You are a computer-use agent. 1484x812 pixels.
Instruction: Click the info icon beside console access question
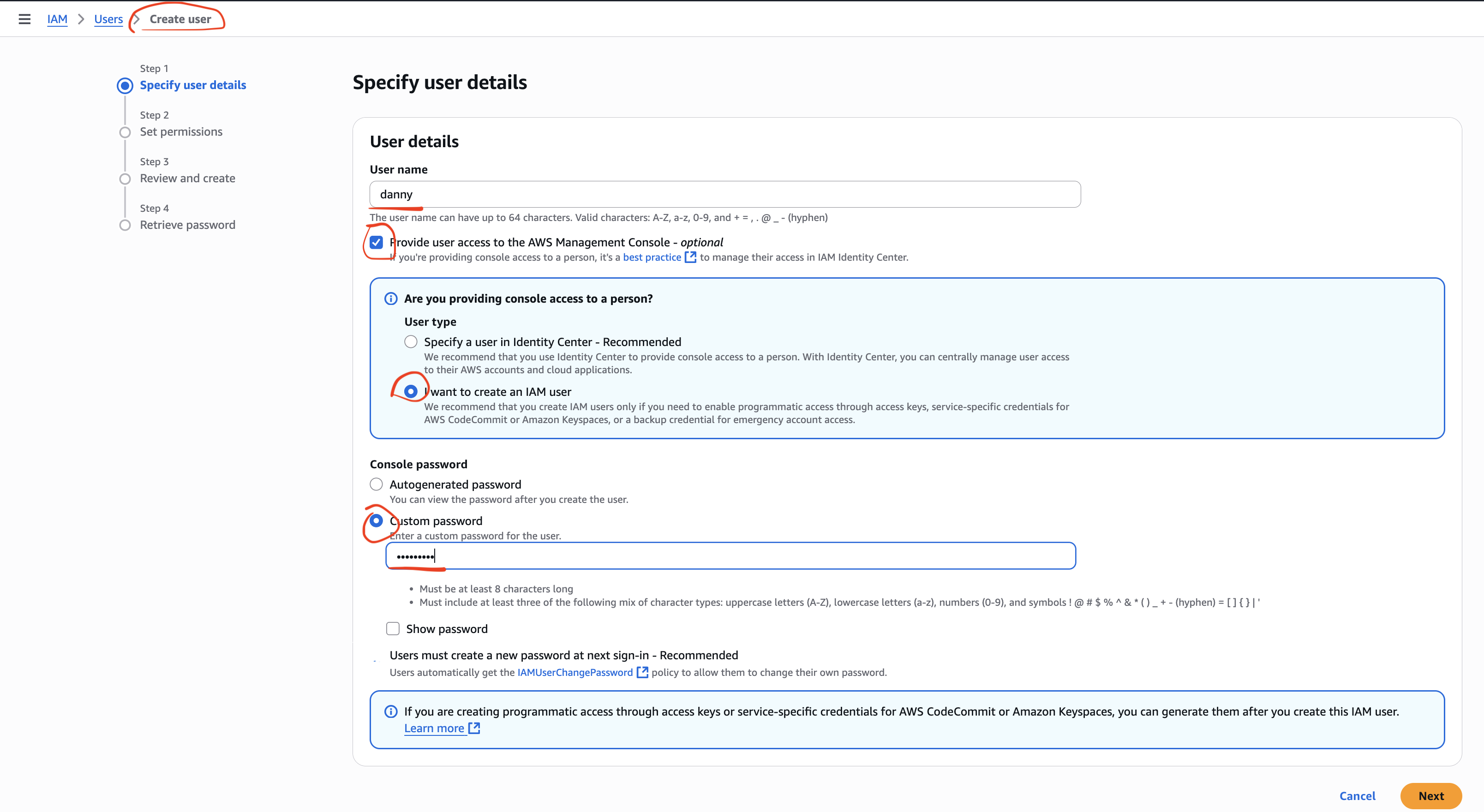[x=390, y=299]
